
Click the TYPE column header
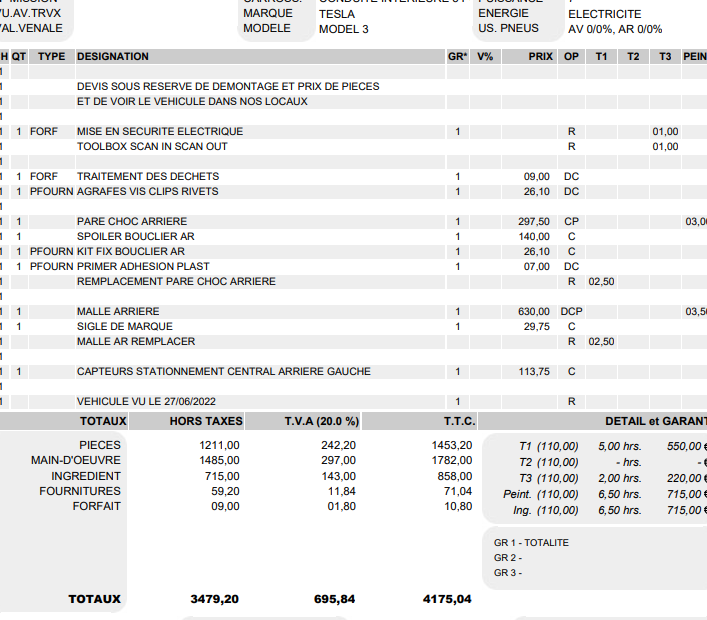click(x=51, y=56)
